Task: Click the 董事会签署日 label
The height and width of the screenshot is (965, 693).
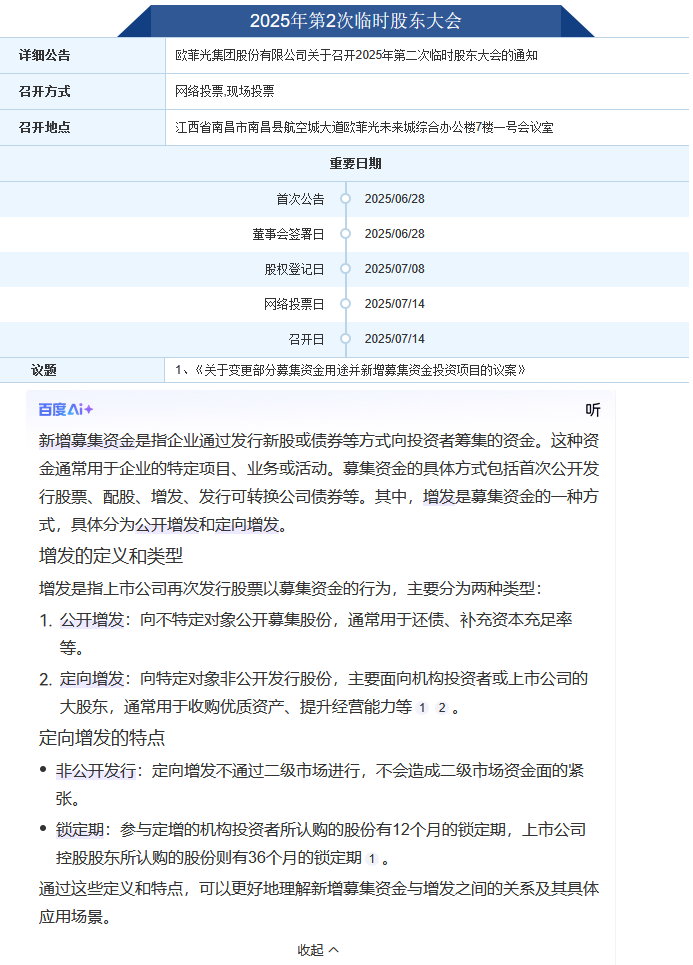Action: (x=288, y=234)
